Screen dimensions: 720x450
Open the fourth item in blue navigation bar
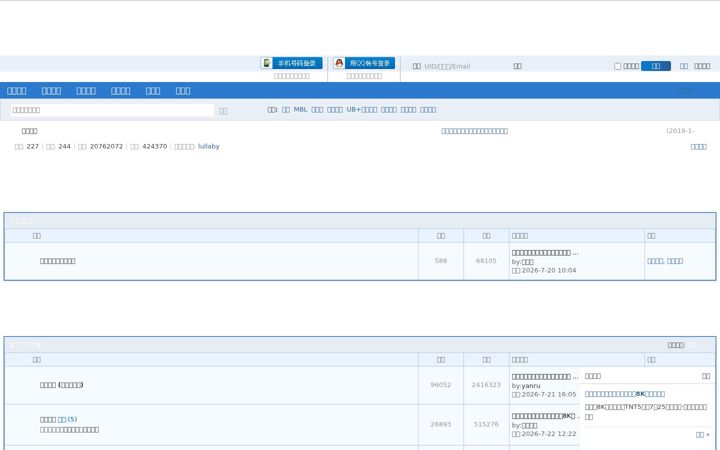click(x=121, y=91)
